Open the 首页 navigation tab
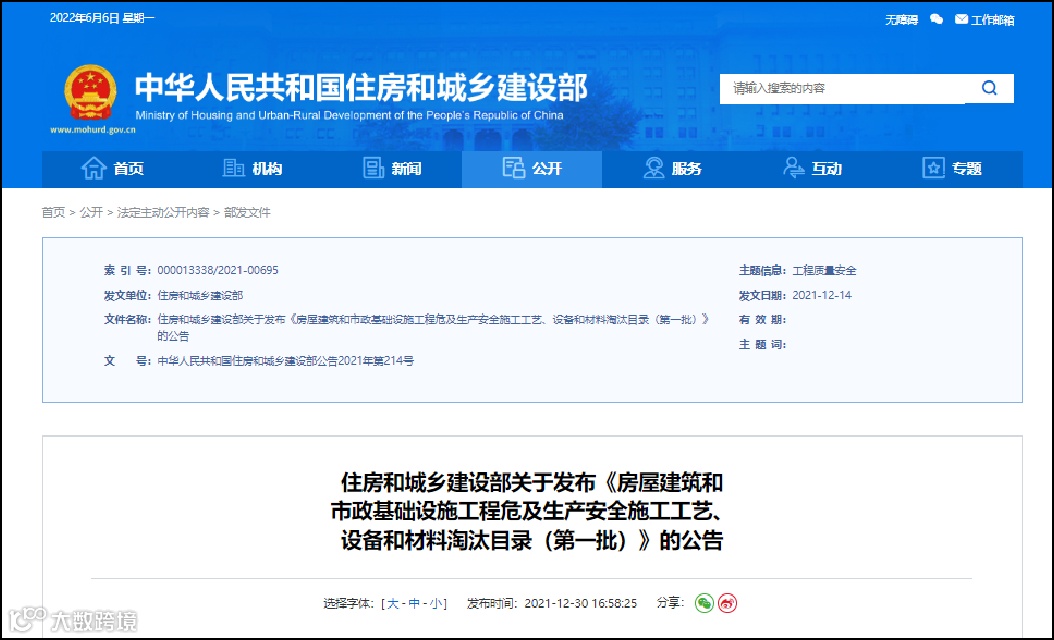 coord(112,169)
